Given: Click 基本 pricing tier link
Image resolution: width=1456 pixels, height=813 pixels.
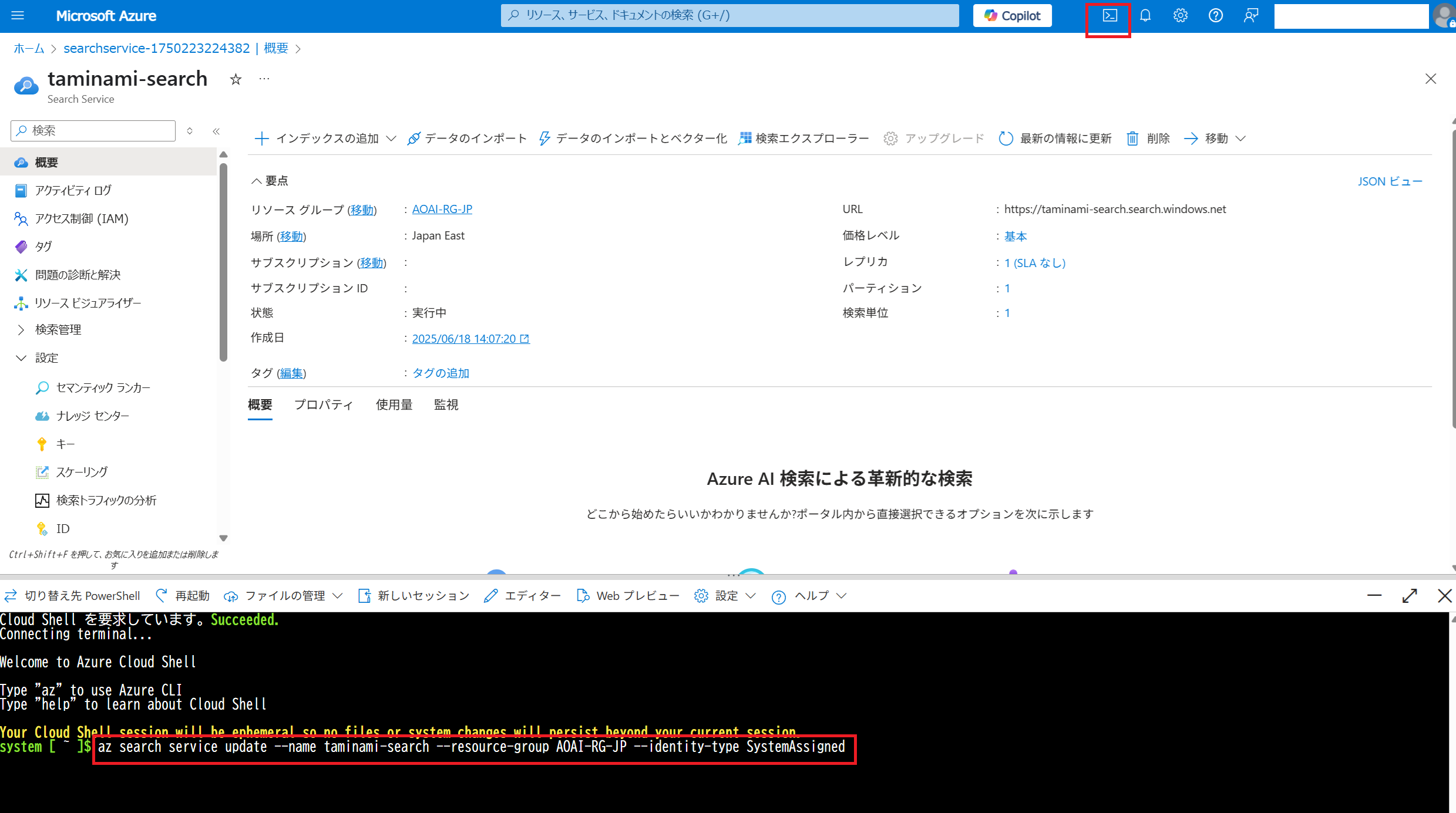Looking at the screenshot, I should tap(1015, 236).
